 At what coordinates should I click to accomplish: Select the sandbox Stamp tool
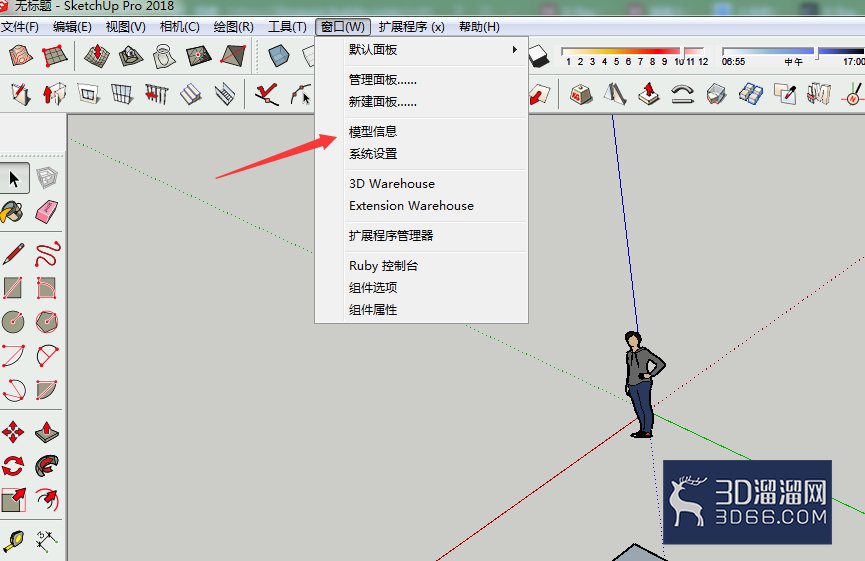pos(131,56)
